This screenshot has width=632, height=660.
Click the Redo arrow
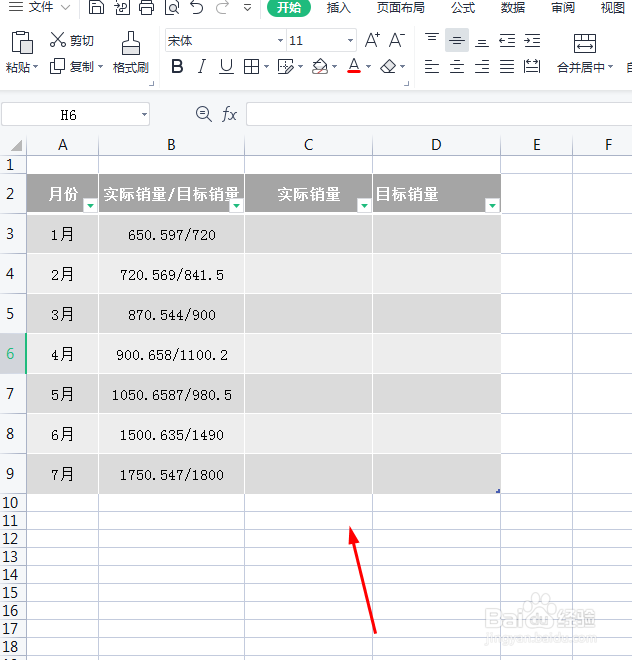(222, 7)
